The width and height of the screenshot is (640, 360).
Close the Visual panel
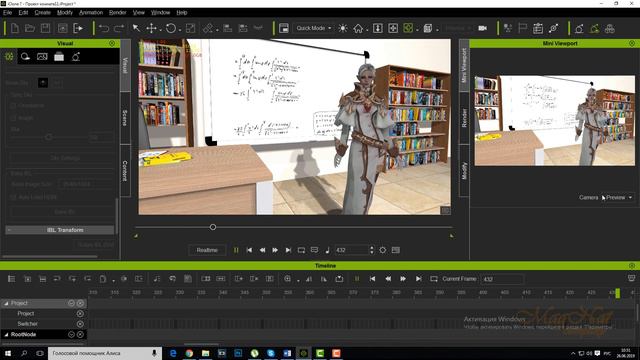[112, 43]
